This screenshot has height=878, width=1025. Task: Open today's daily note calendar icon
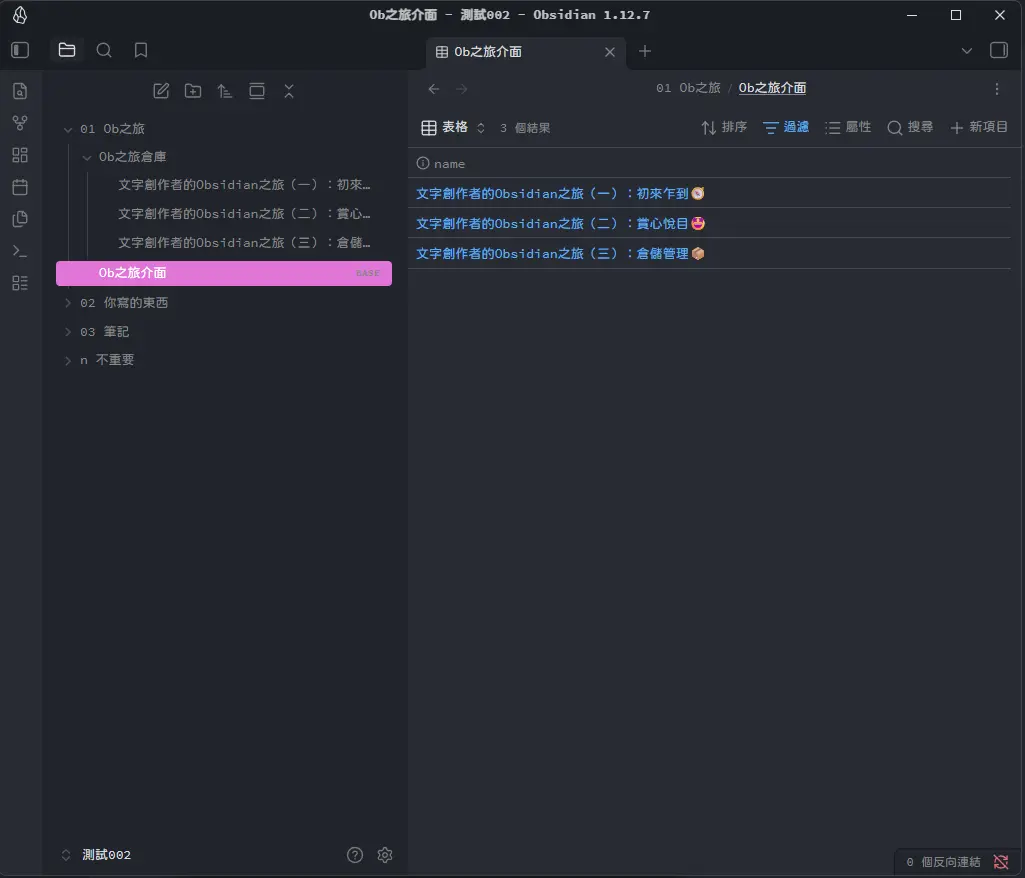point(20,187)
